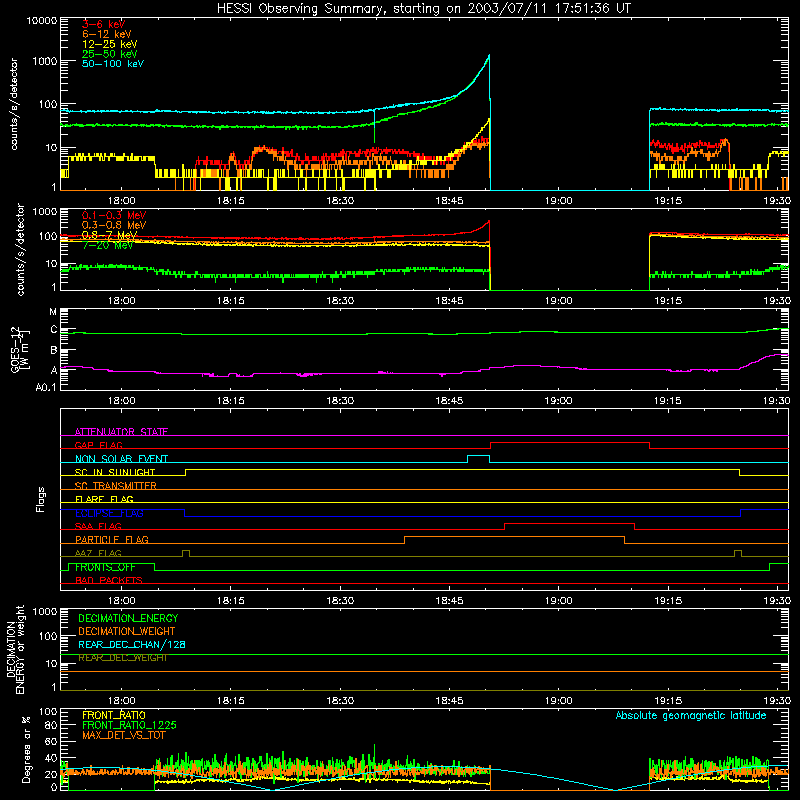Click the NON_SOLAR_EVENT flag label
The height and width of the screenshot is (800, 800).
(x=121, y=459)
